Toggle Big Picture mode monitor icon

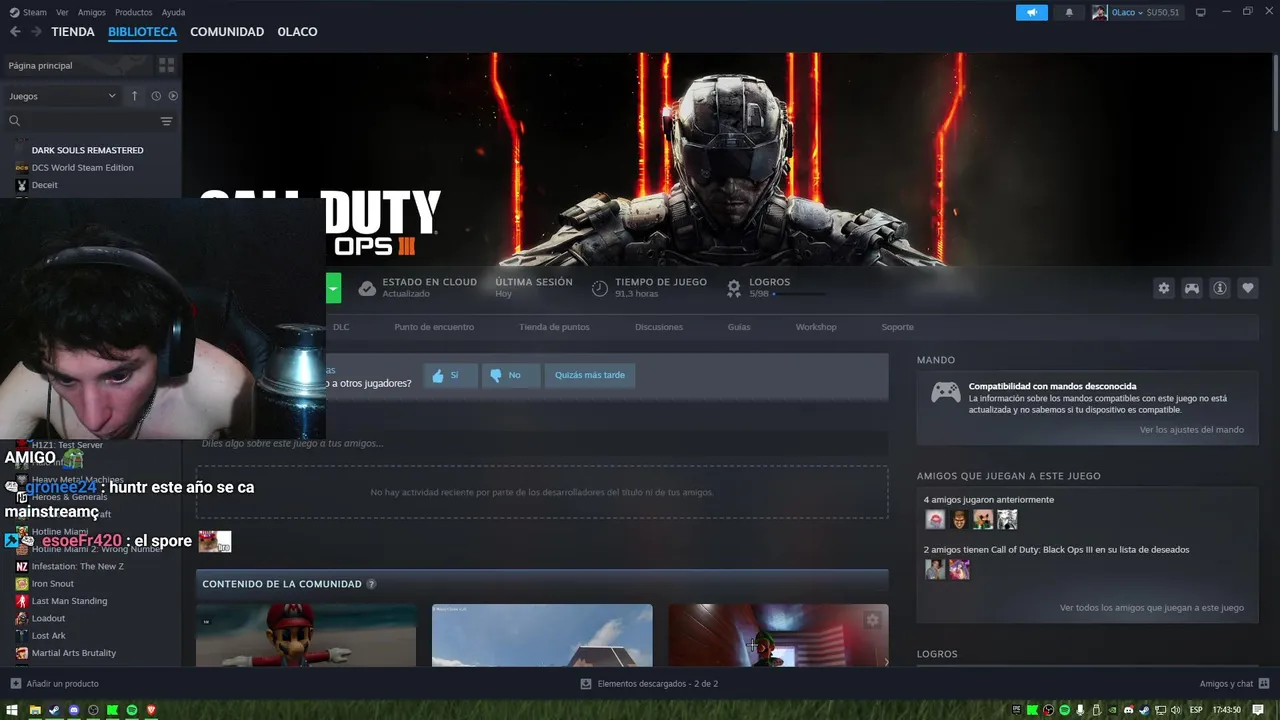pos(1201,12)
